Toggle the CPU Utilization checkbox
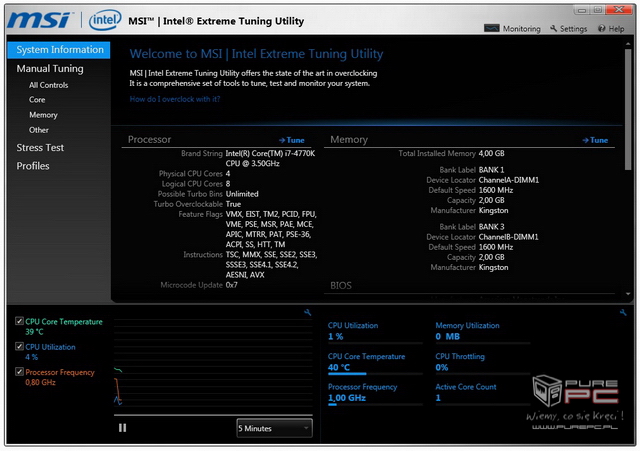 tap(20, 347)
